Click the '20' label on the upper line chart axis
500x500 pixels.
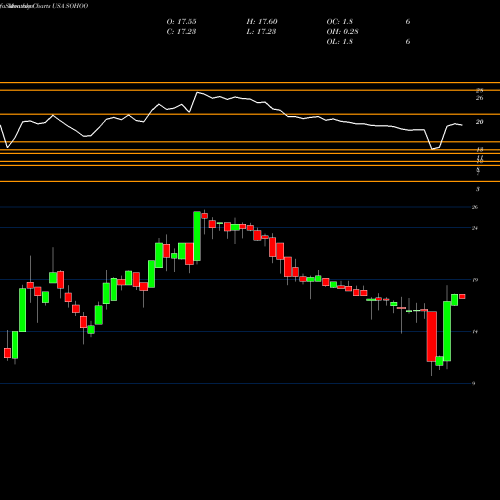479,122
